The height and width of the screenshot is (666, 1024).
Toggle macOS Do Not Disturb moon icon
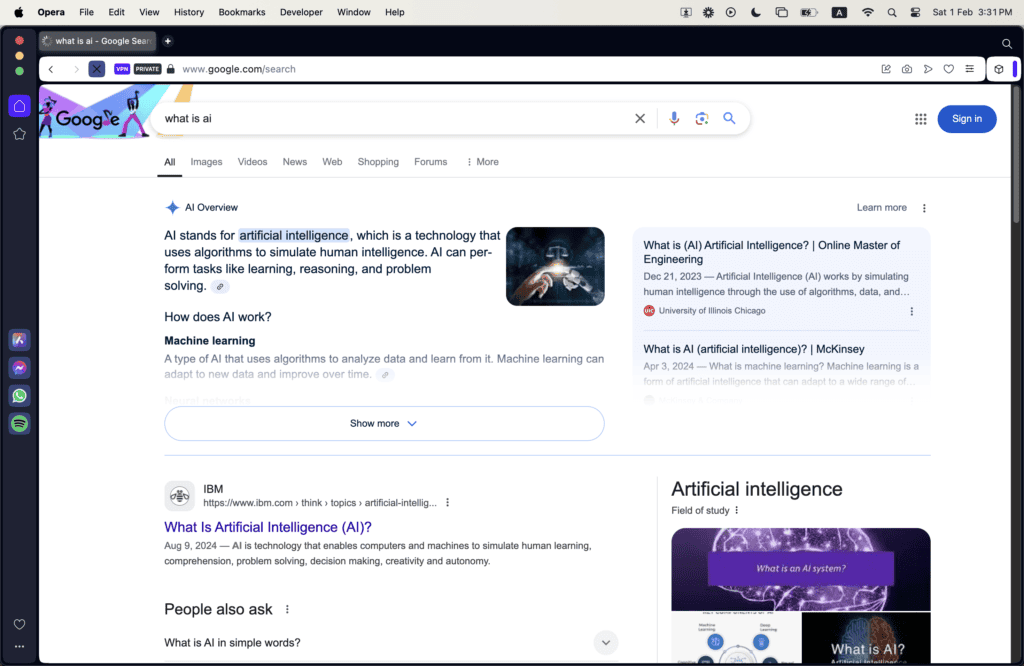click(x=755, y=12)
